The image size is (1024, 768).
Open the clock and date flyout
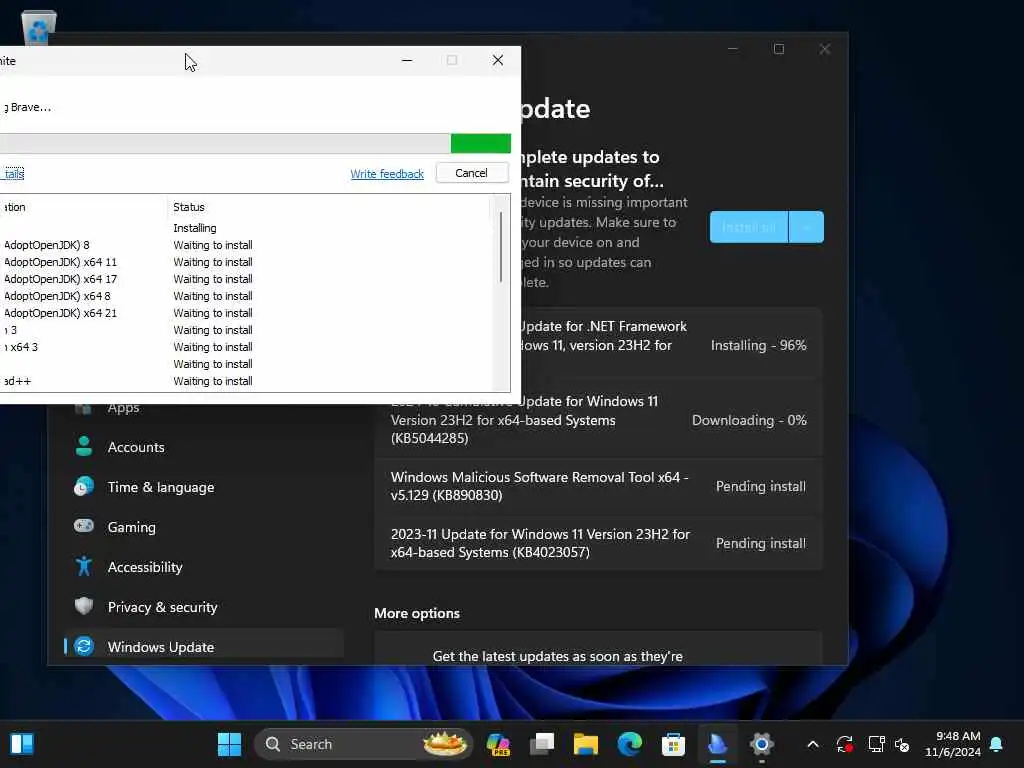pos(953,744)
